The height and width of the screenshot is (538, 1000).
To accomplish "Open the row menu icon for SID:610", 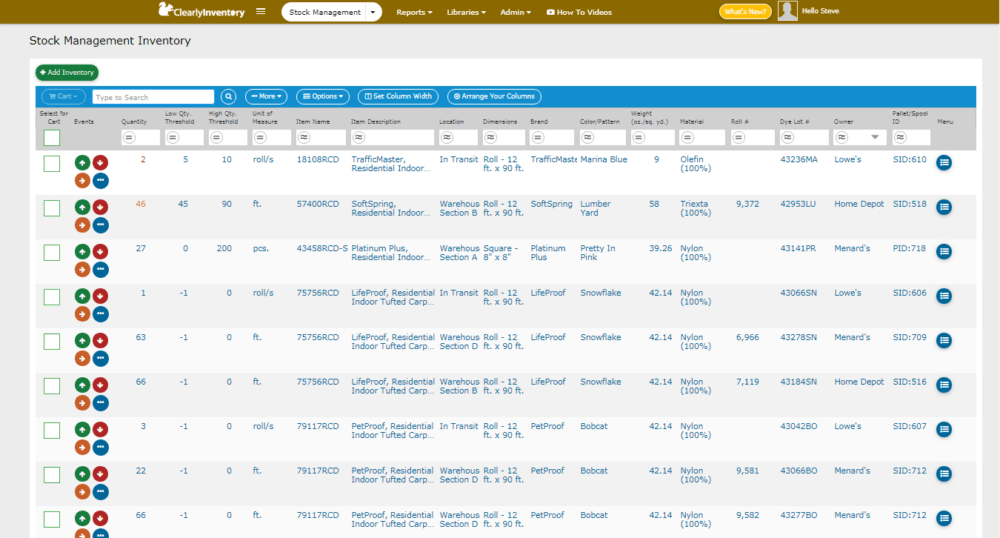I will pos(944,163).
